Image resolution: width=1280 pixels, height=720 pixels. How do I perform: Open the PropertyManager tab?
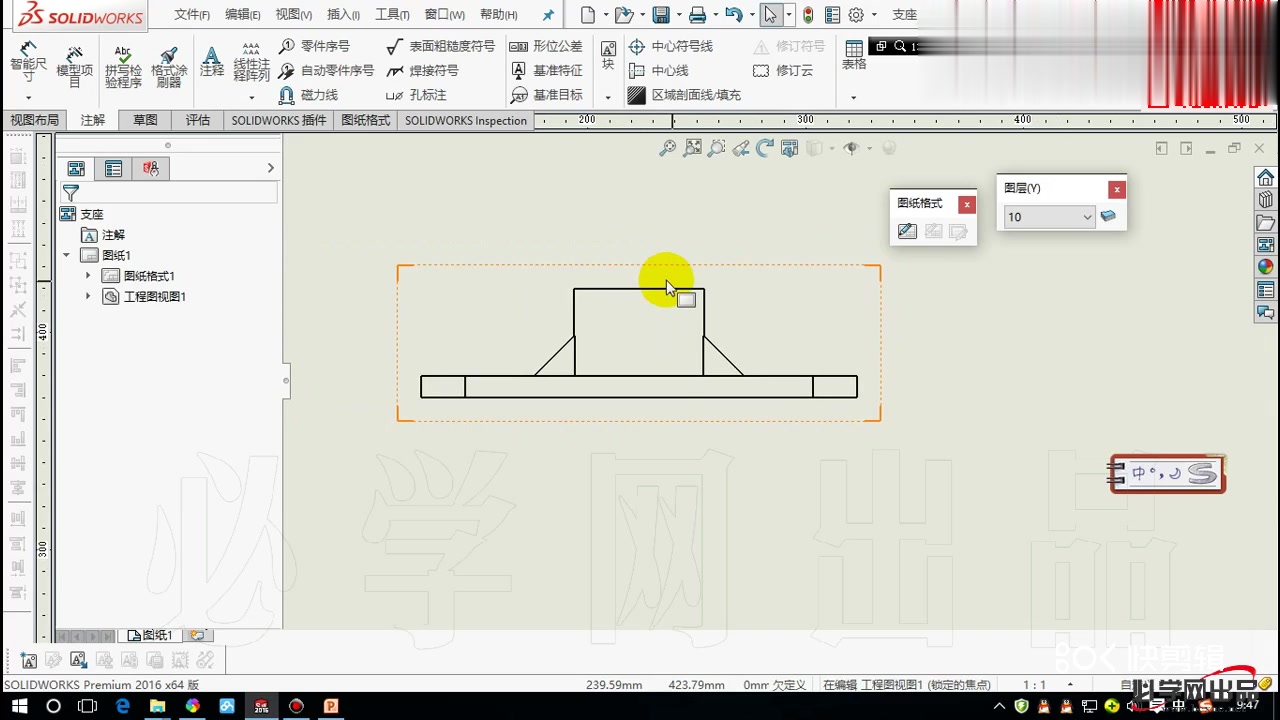click(113, 169)
